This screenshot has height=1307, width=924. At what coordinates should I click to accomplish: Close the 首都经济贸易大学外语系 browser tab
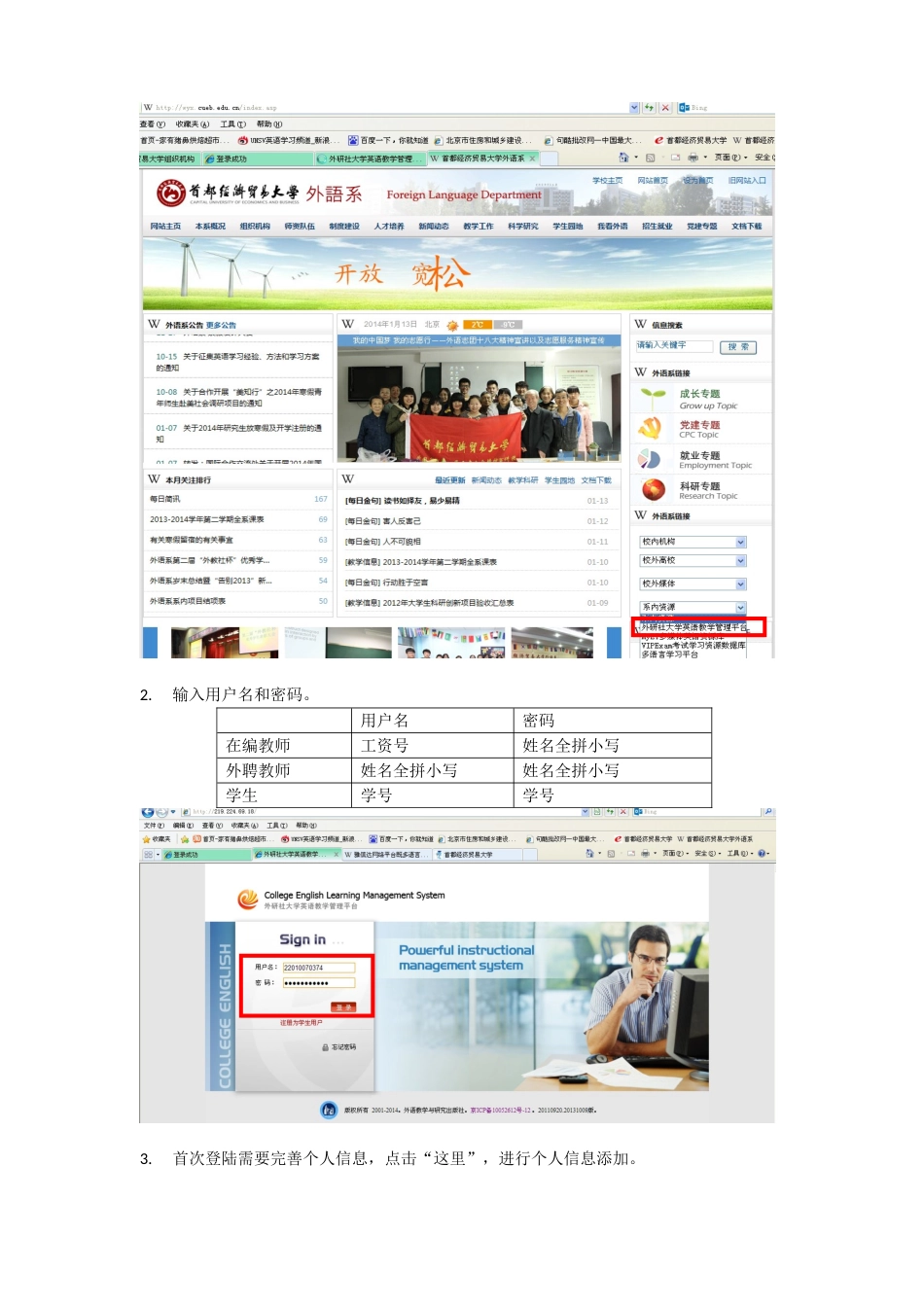[532, 159]
